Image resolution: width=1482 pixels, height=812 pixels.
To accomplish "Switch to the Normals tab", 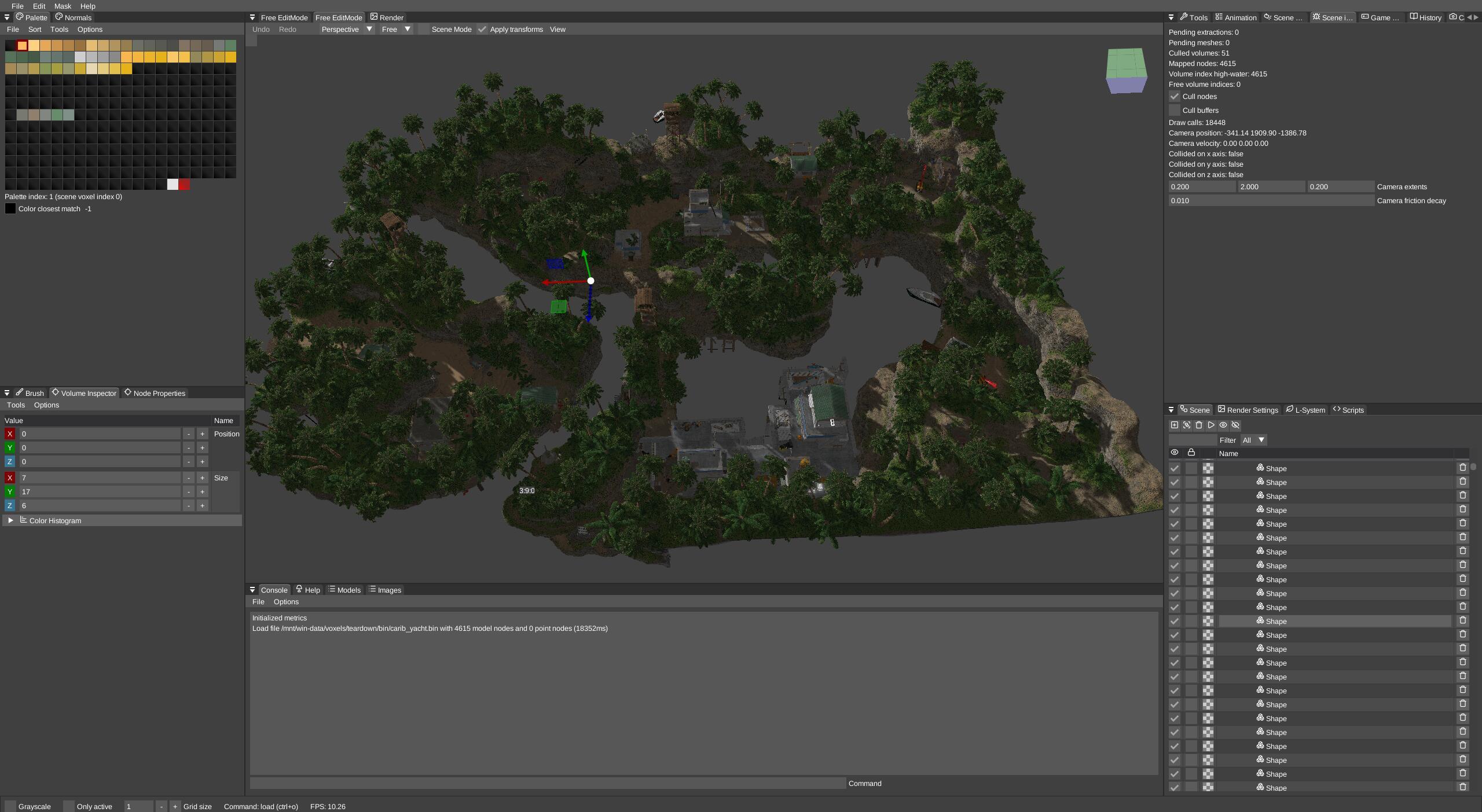I will pyautogui.click(x=74, y=17).
